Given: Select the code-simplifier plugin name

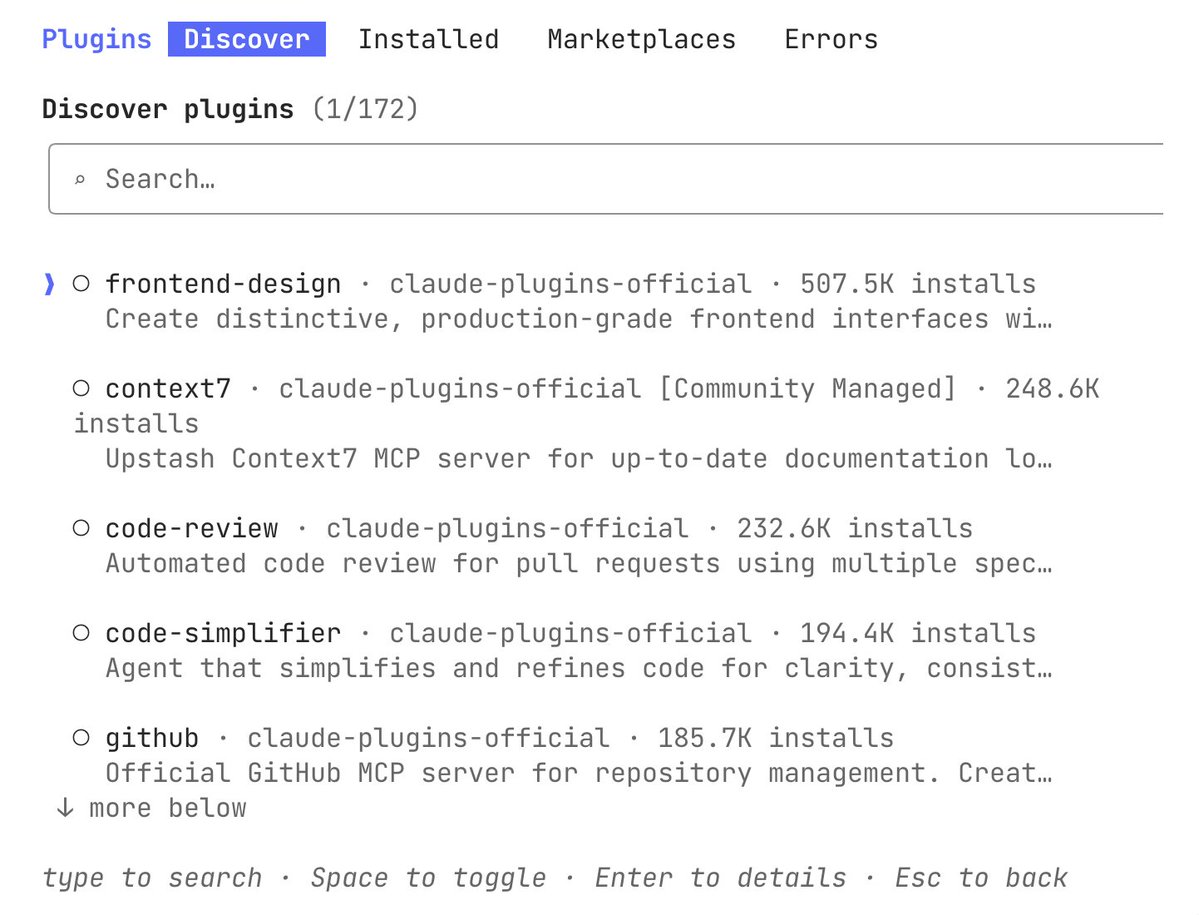Looking at the screenshot, I should click(223, 634).
